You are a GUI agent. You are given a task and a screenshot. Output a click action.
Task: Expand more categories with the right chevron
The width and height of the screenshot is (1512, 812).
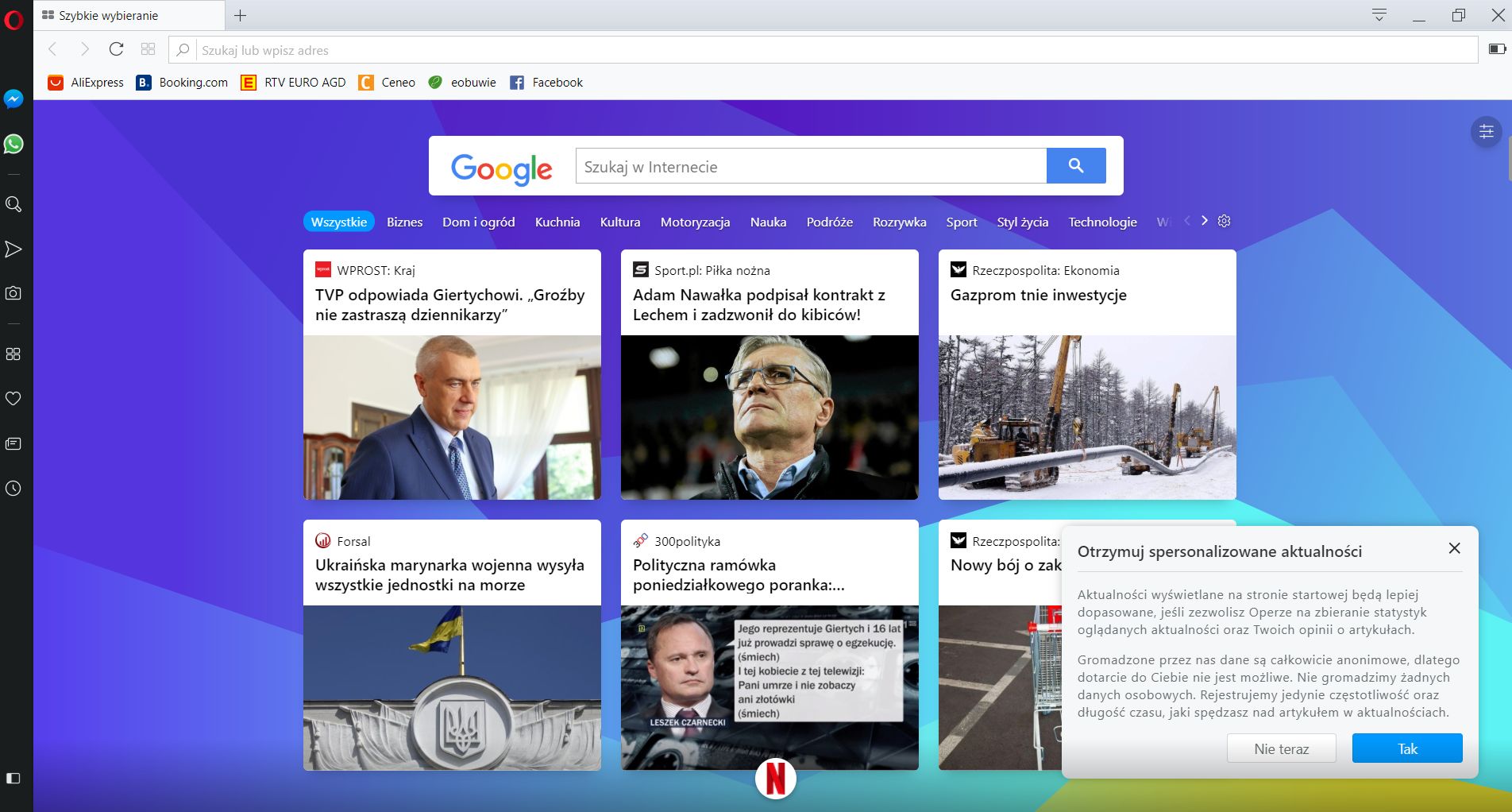[1204, 220]
